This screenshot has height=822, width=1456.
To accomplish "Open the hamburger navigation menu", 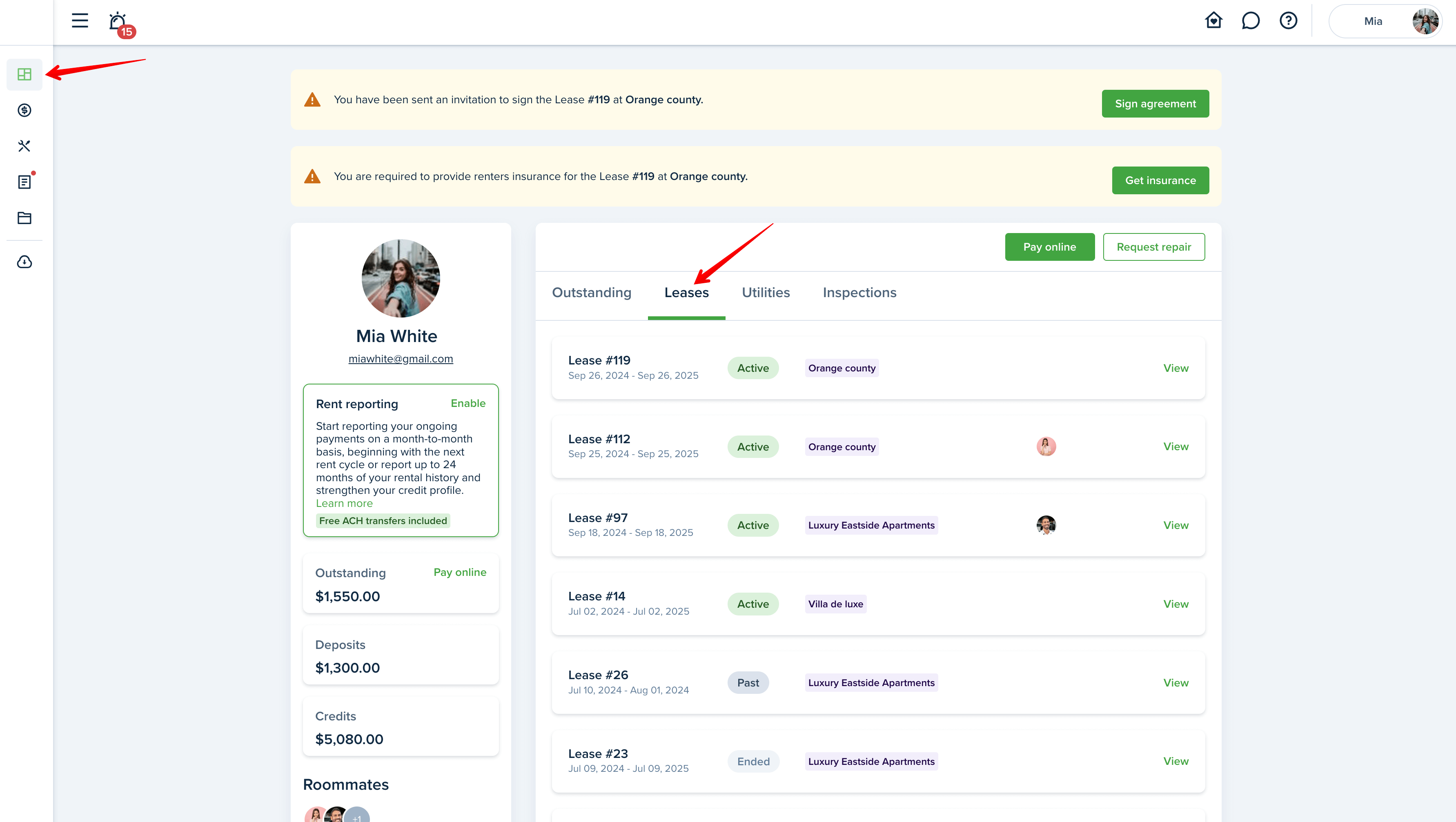I will coord(80,21).
